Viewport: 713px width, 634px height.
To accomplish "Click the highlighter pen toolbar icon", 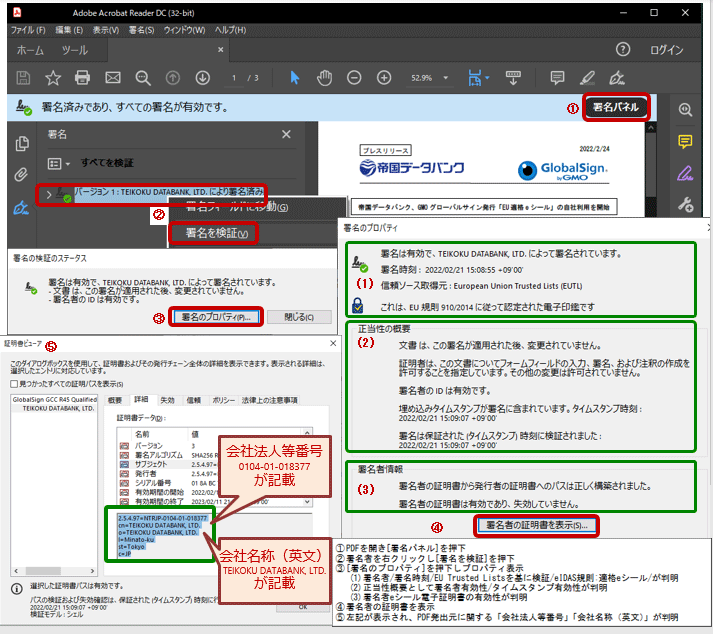I will tap(587, 78).
